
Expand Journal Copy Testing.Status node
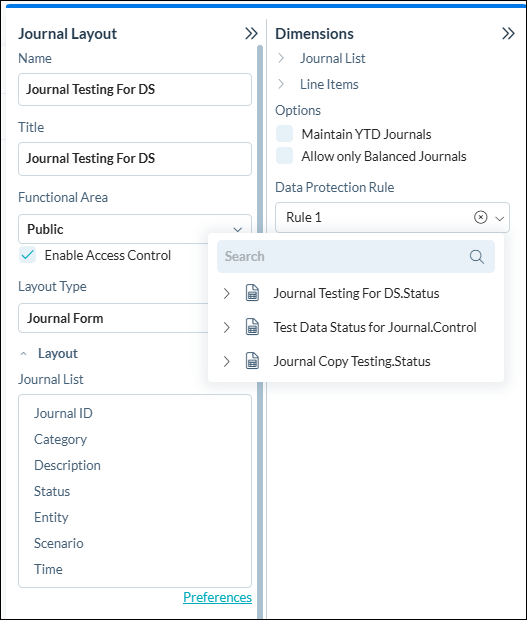[x=227, y=361]
